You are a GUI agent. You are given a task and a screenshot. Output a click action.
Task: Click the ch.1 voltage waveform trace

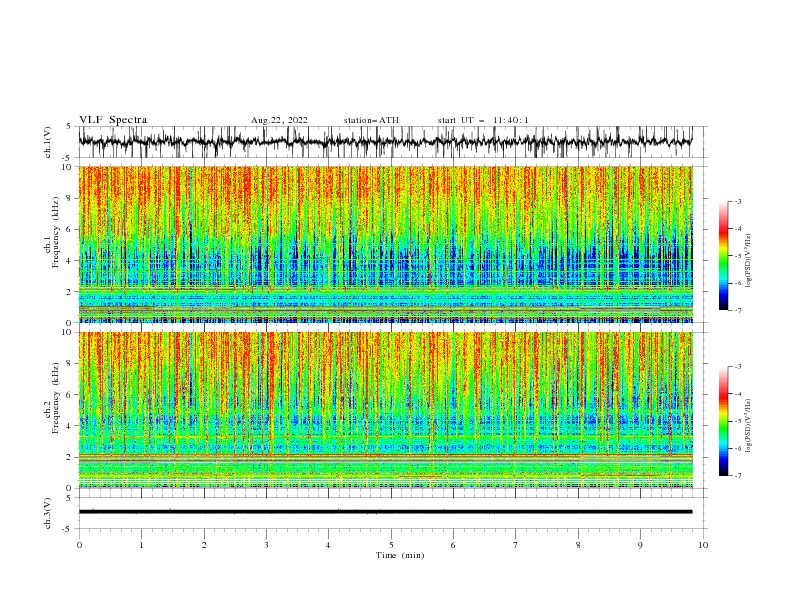(x=385, y=142)
